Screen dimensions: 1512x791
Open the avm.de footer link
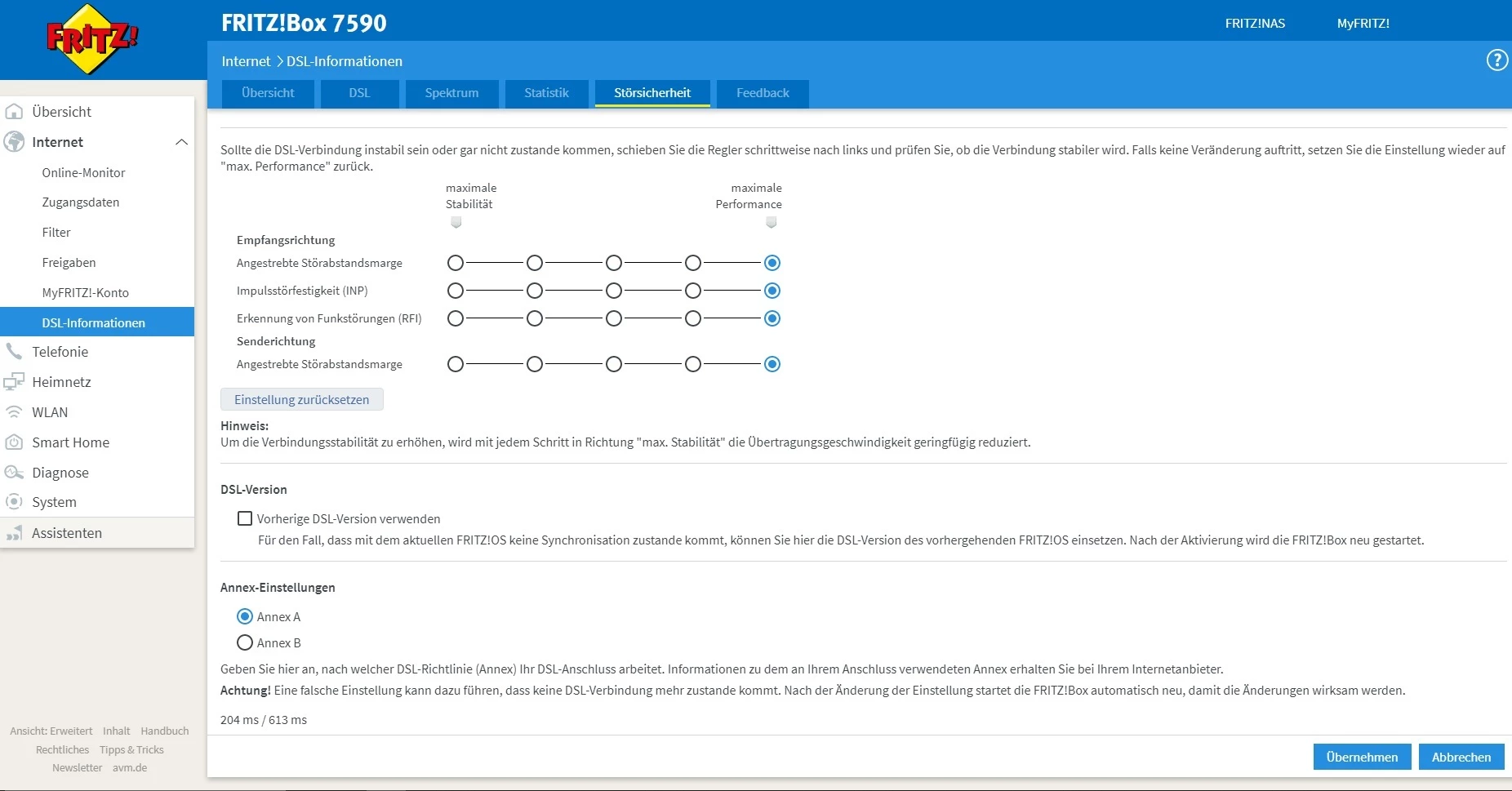(130, 768)
